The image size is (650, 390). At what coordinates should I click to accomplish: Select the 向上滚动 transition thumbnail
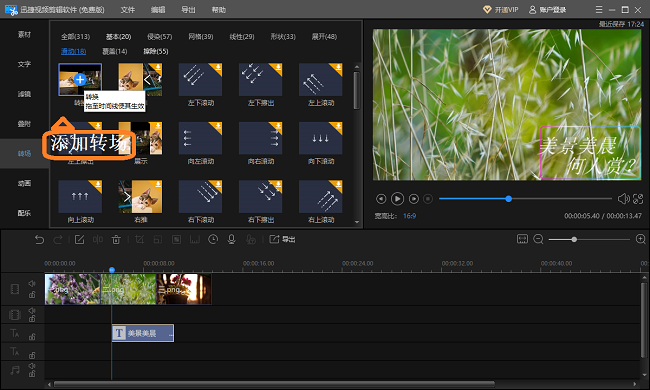pyautogui.click(x=80, y=196)
